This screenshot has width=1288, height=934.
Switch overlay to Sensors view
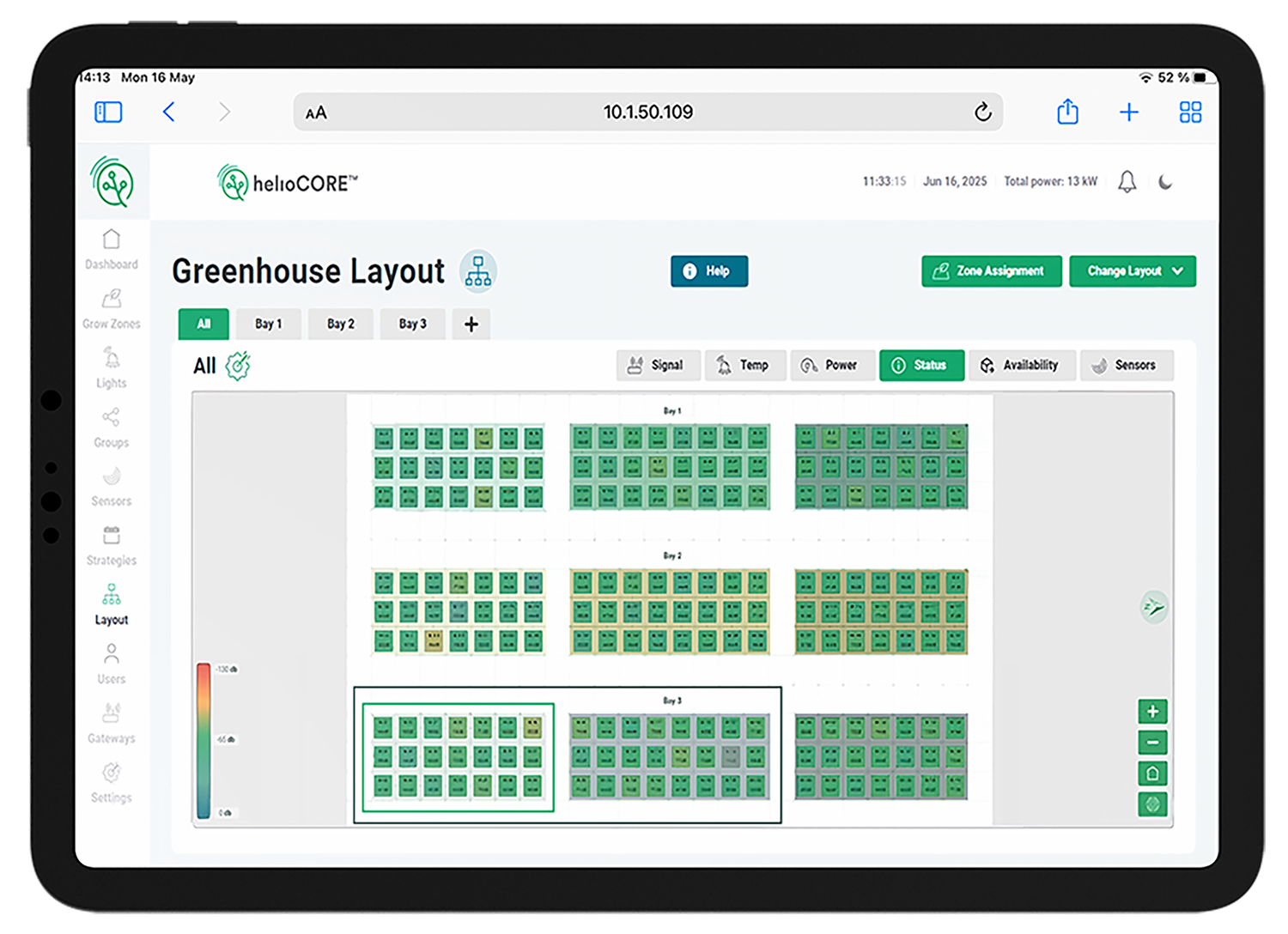click(x=1127, y=365)
